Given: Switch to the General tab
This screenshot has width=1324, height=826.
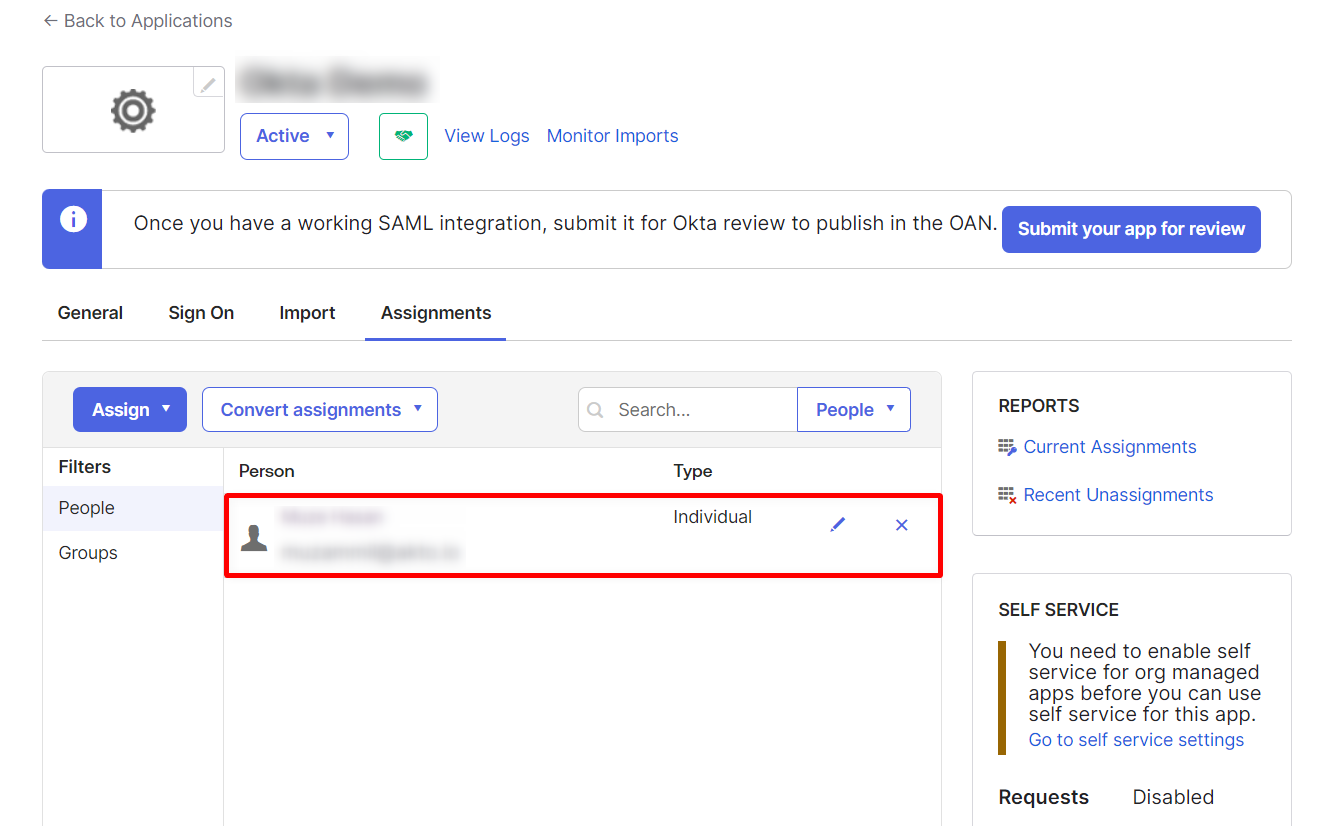Looking at the screenshot, I should coord(90,313).
